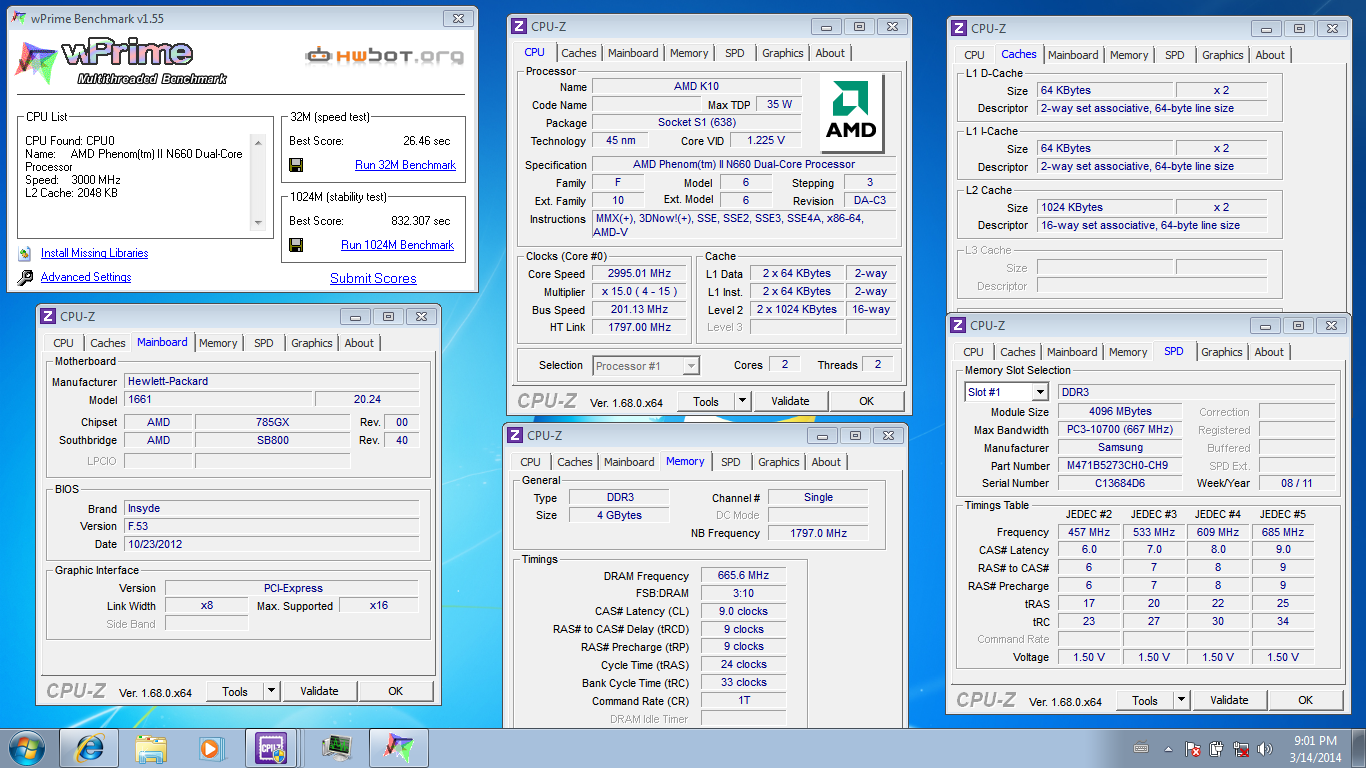This screenshot has width=1366, height=768.
Task: Click the BIOS Date value 10/23/2012
Action: [x=271, y=545]
